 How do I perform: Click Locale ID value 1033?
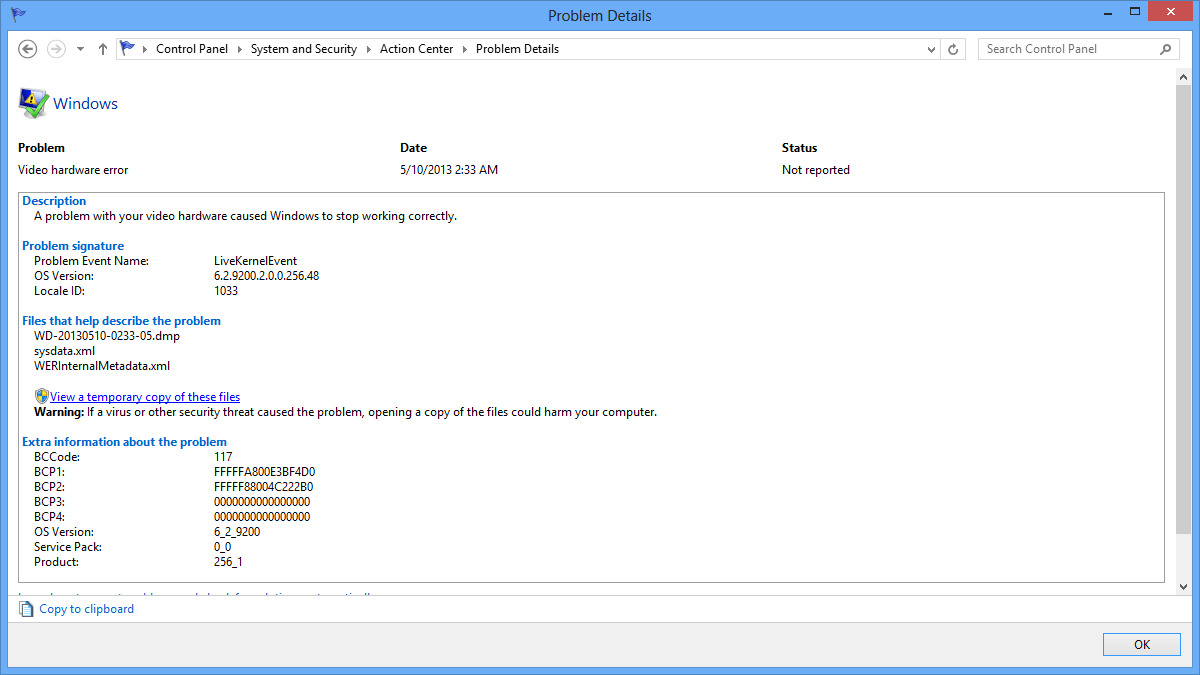pyautogui.click(x=226, y=291)
